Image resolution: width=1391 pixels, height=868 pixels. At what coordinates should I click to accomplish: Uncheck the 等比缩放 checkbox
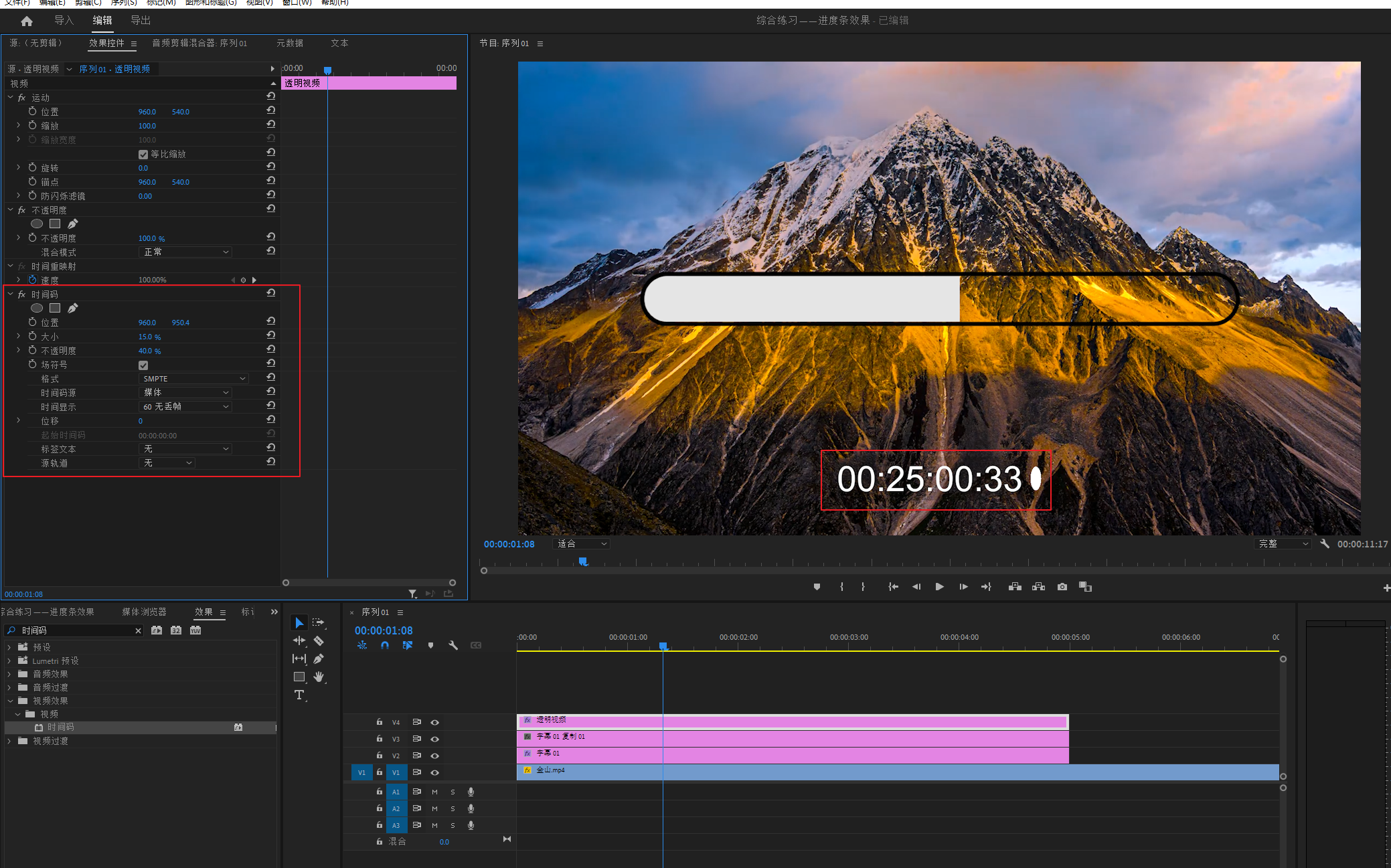143,154
